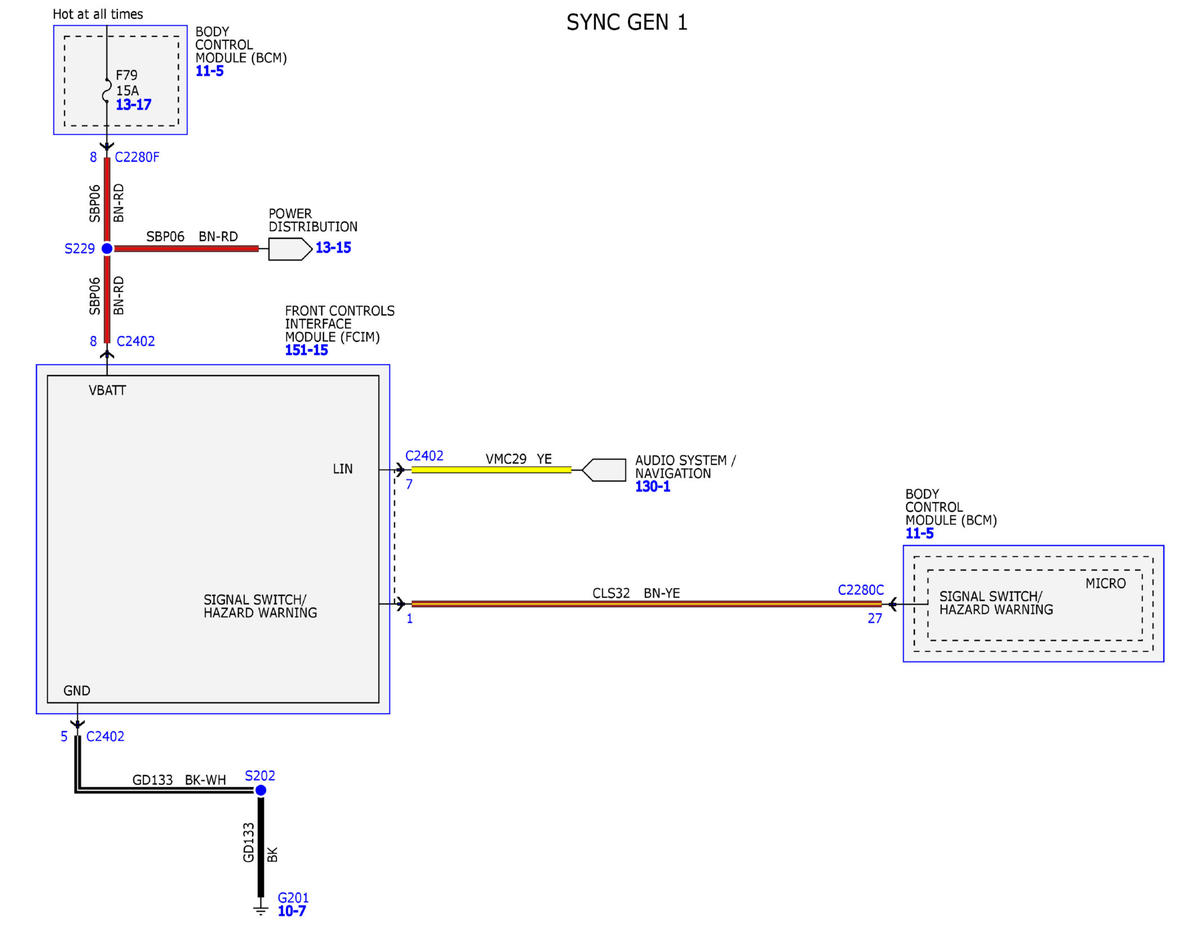Click the SYNC GEN 1 title

coord(627,22)
